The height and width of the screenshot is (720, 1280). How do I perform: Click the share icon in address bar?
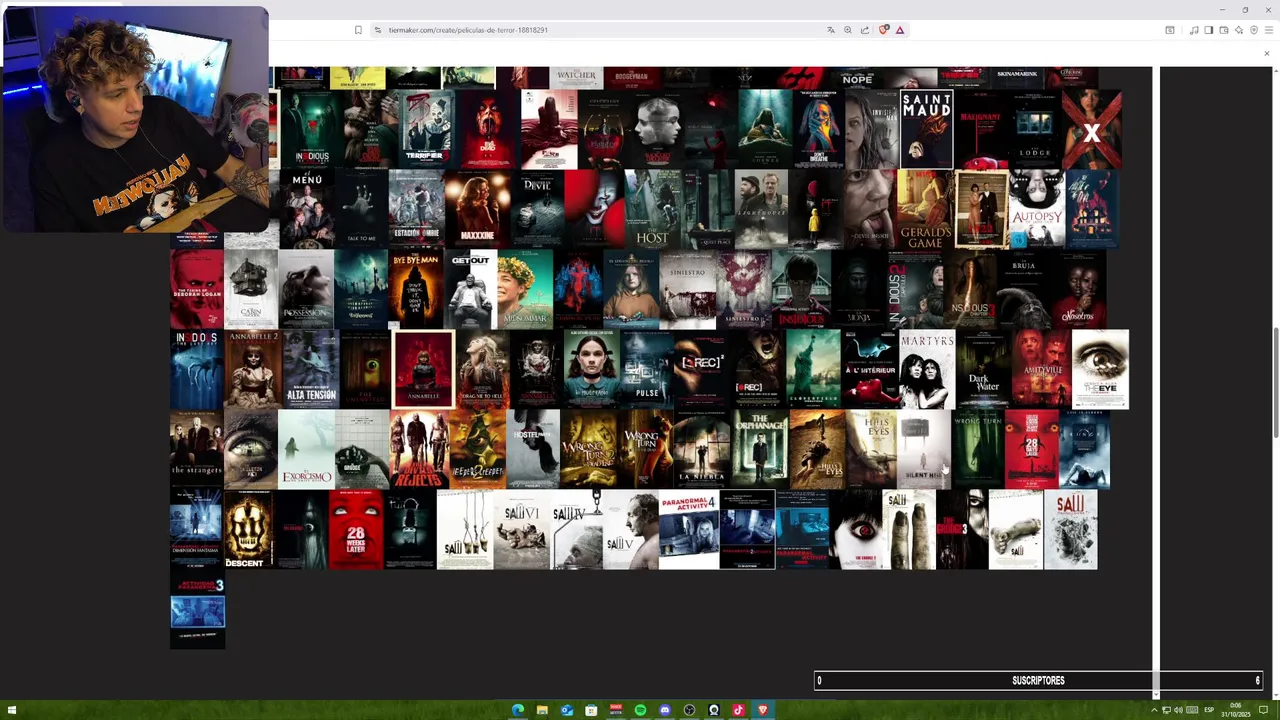pos(864,30)
